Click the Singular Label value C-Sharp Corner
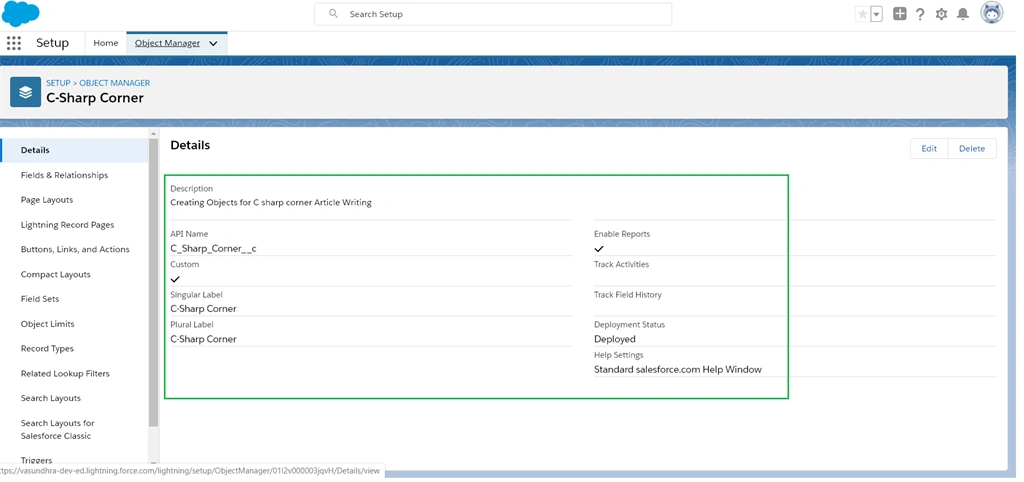 click(x=203, y=308)
